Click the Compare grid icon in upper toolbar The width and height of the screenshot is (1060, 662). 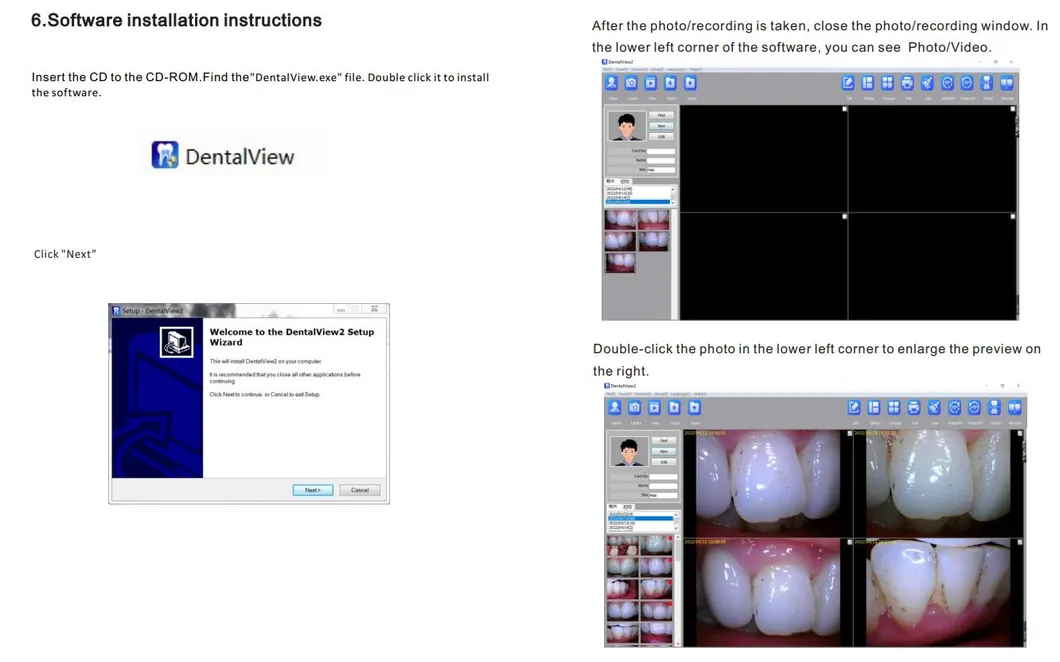pyautogui.click(x=887, y=84)
